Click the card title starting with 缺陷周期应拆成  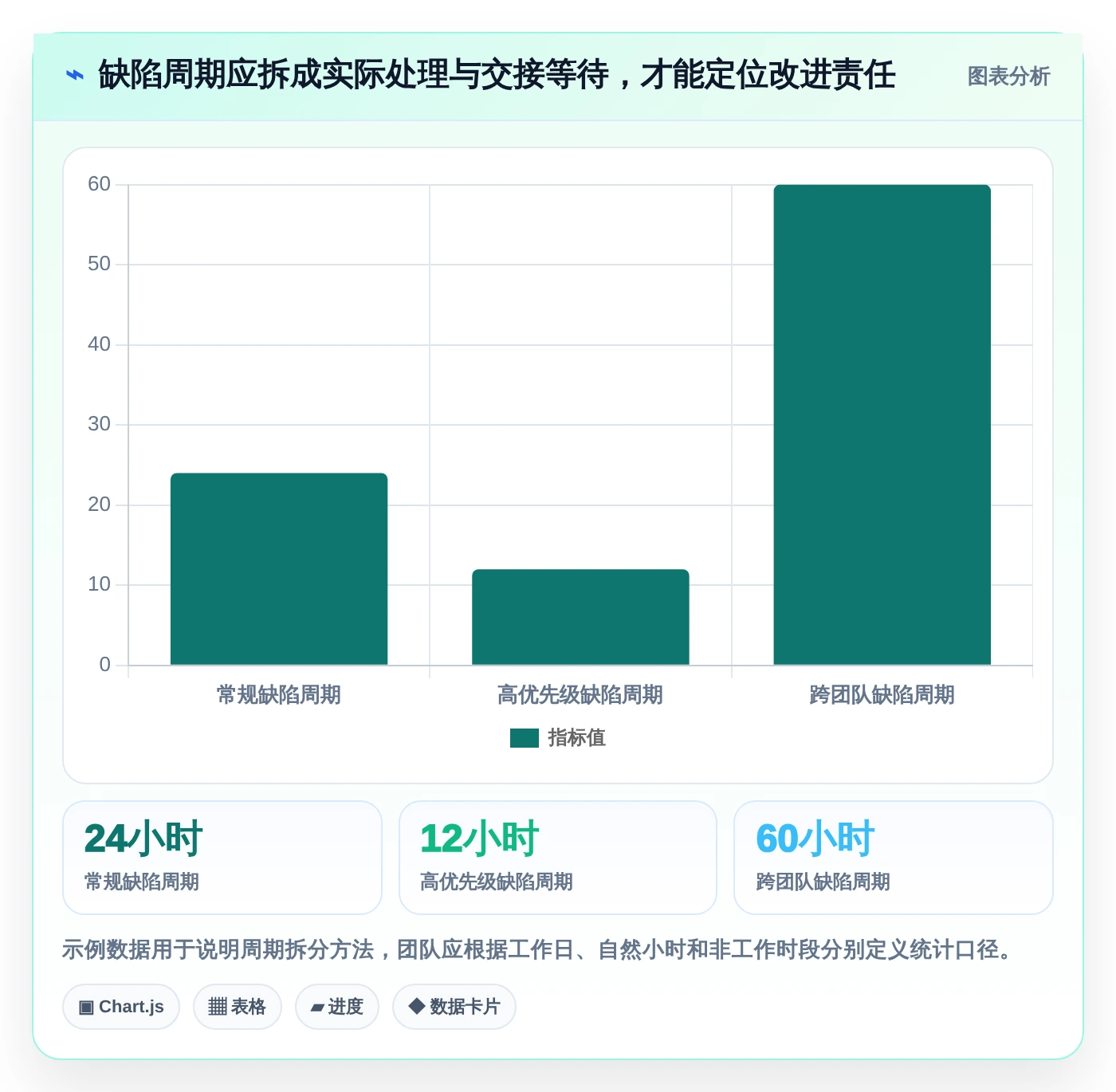coord(497,76)
